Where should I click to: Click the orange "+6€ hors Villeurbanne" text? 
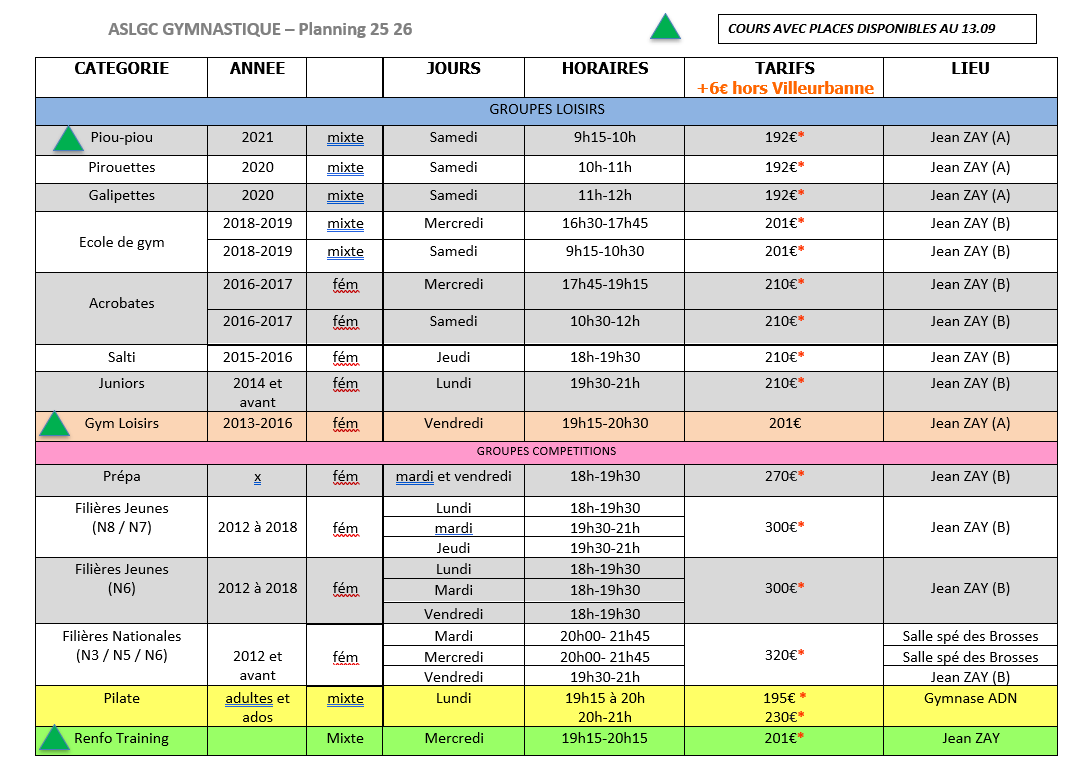(x=785, y=88)
